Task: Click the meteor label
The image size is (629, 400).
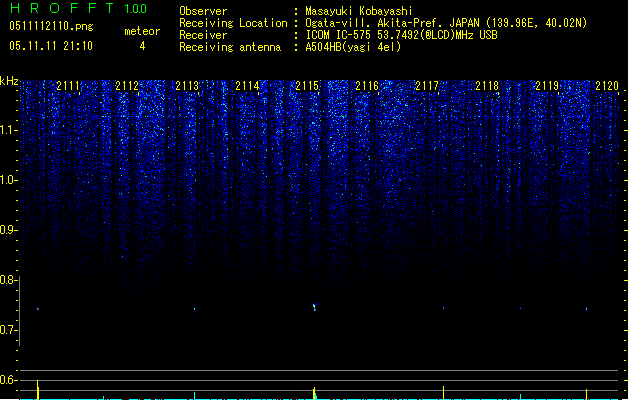Action: 142,31
